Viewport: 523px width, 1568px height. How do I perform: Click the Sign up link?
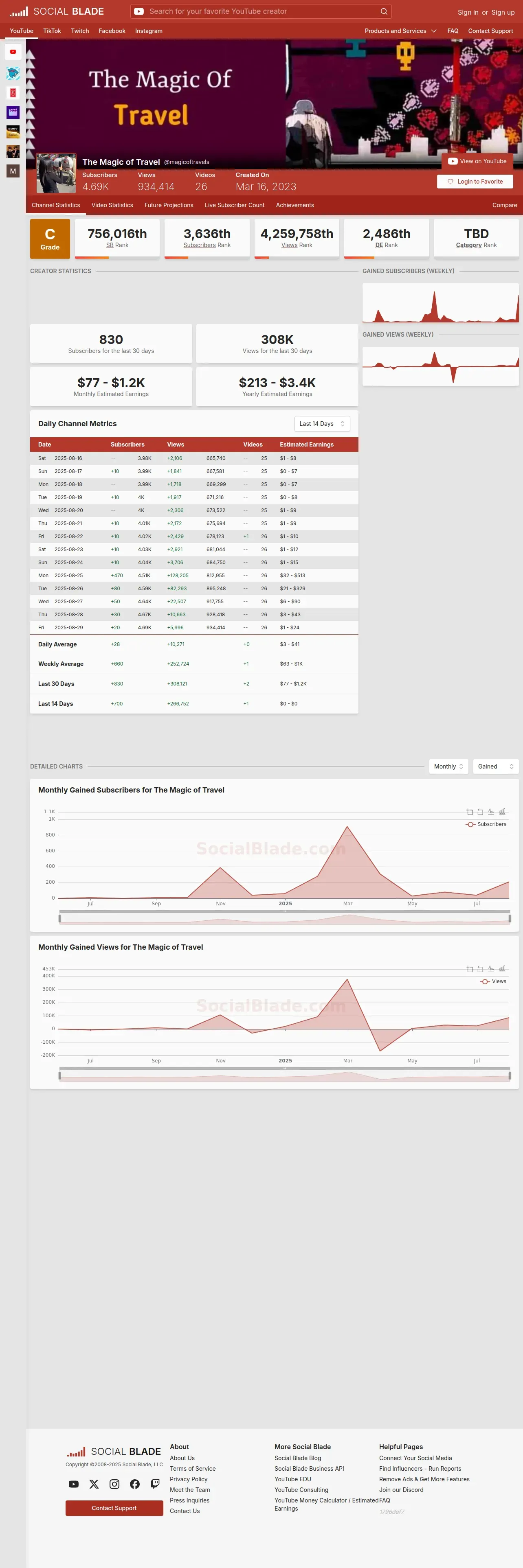pyautogui.click(x=503, y=12)
